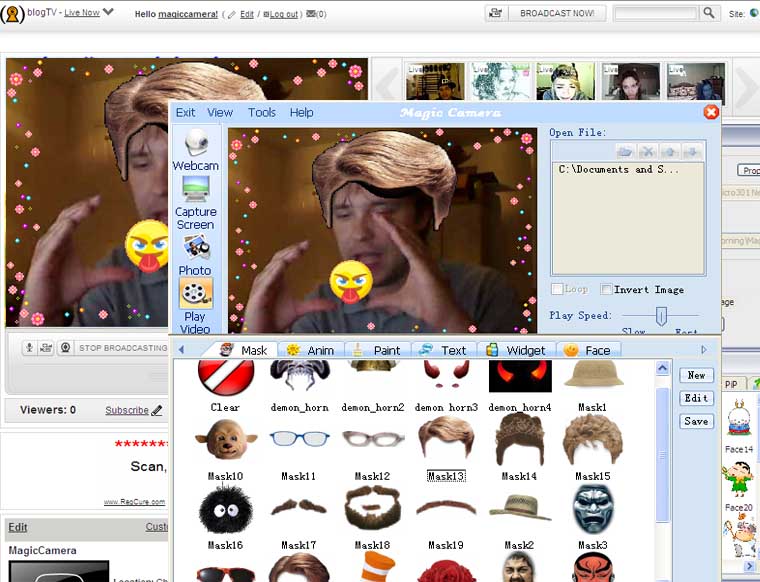
Task: Enable the Invert Image checkbox
Action: point(606,290)
